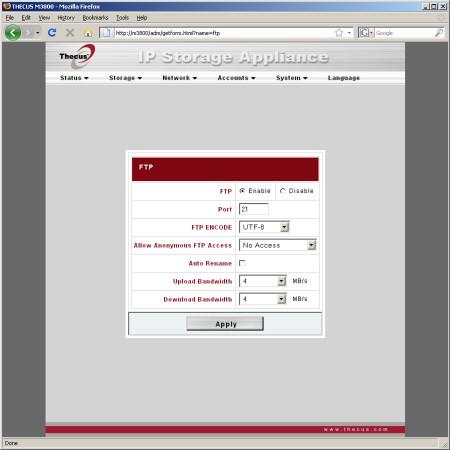Open the Upload Bandwidth dropdown
The image size is (450, 450).
[x=263, y=281]
